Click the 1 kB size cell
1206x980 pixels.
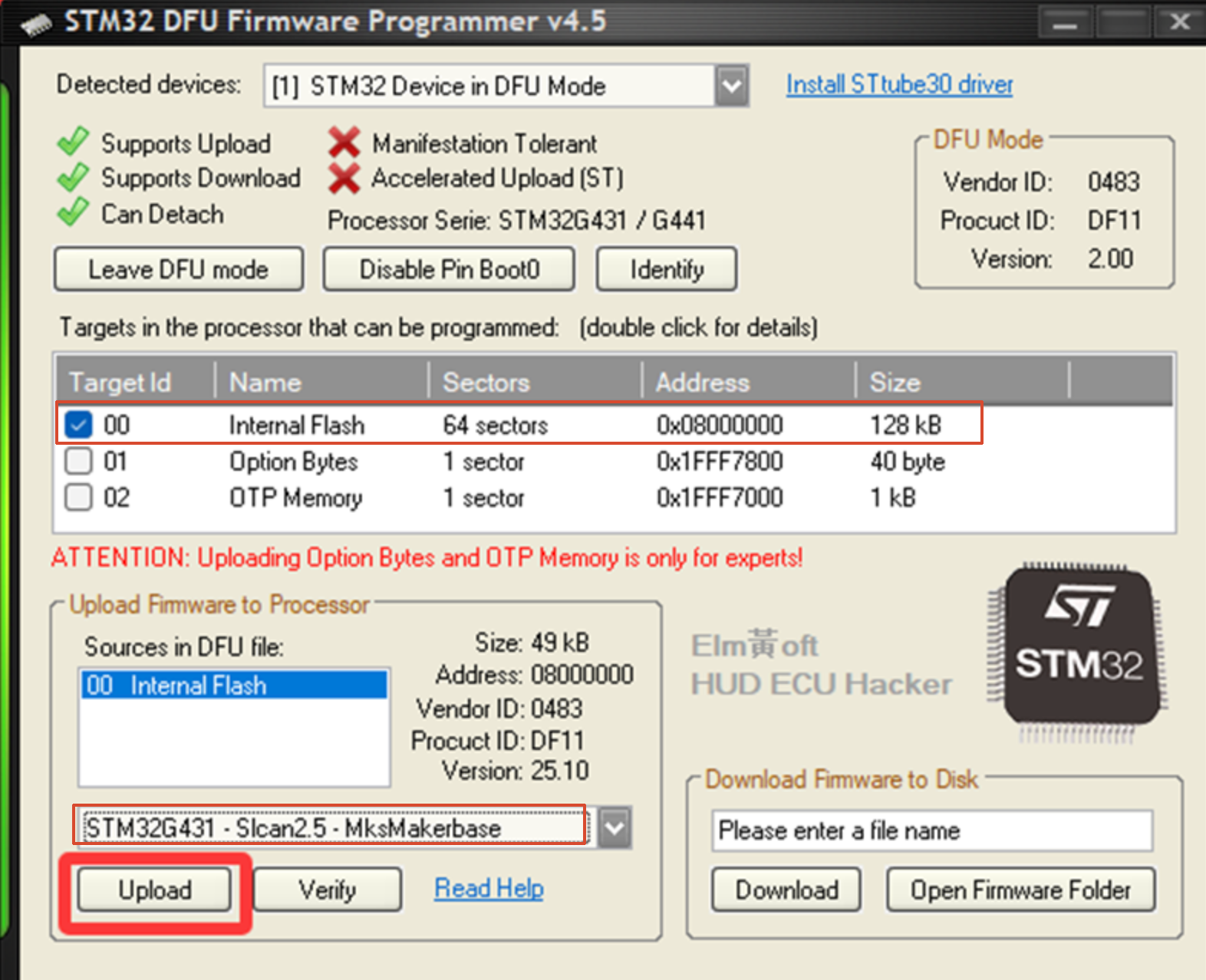(x=893, y=498)
